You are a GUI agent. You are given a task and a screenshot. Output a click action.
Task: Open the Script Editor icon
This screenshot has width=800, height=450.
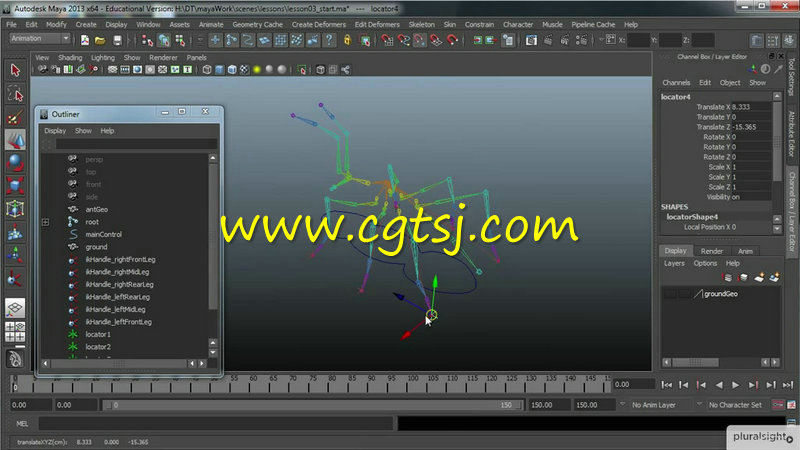click(x=791, y=423)
